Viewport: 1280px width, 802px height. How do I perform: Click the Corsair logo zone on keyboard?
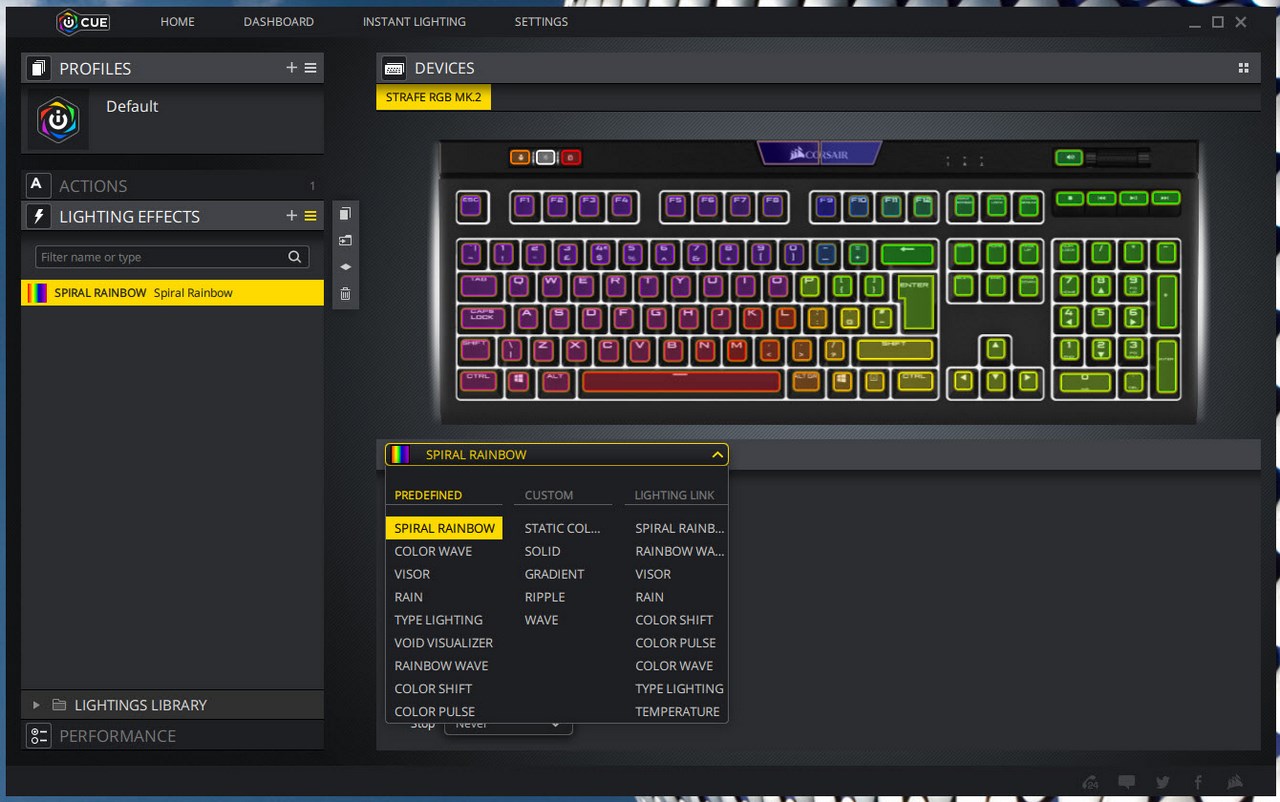pos(819,154)
